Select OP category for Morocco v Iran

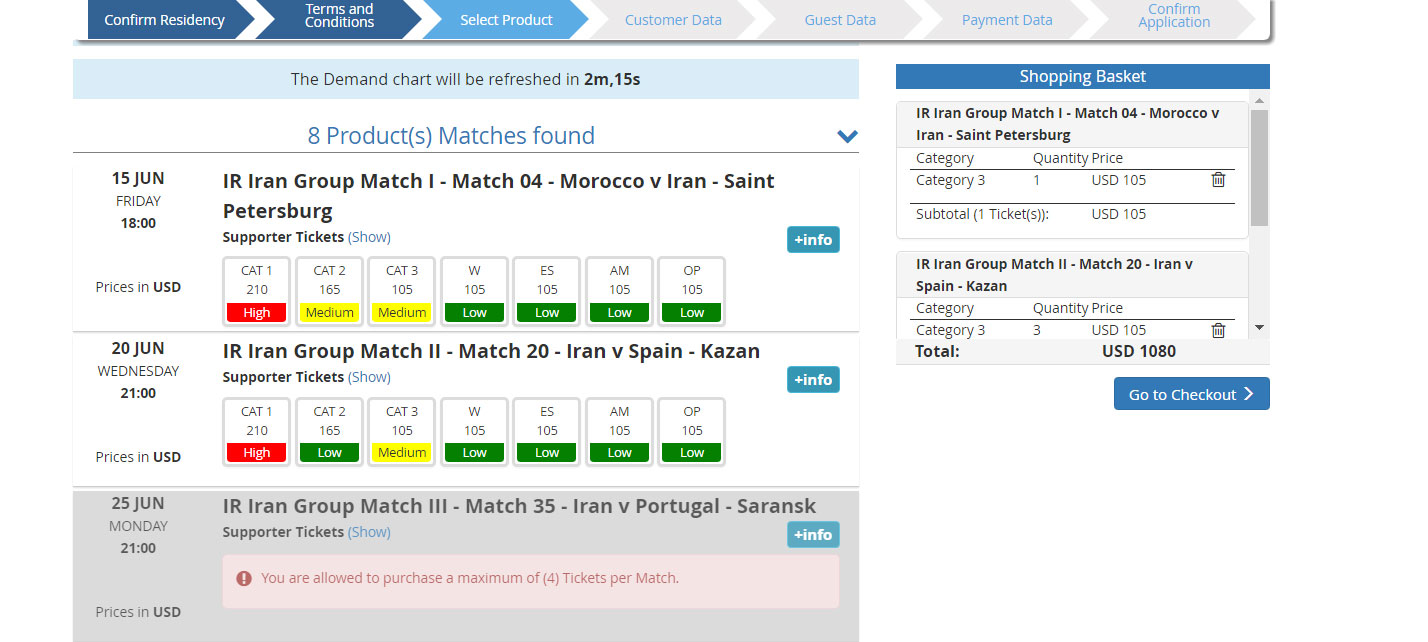pyautogui.click(x=692, y=291)
